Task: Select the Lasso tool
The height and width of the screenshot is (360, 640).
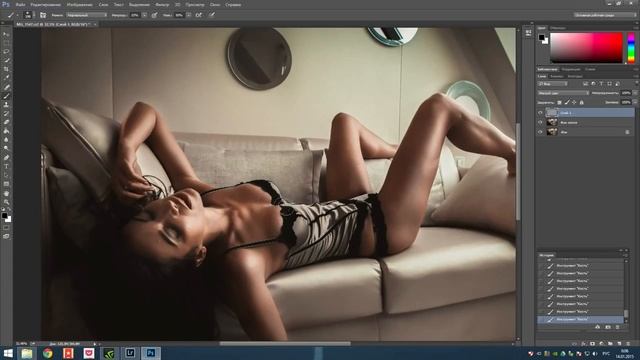Action: (x=6, y=51)
